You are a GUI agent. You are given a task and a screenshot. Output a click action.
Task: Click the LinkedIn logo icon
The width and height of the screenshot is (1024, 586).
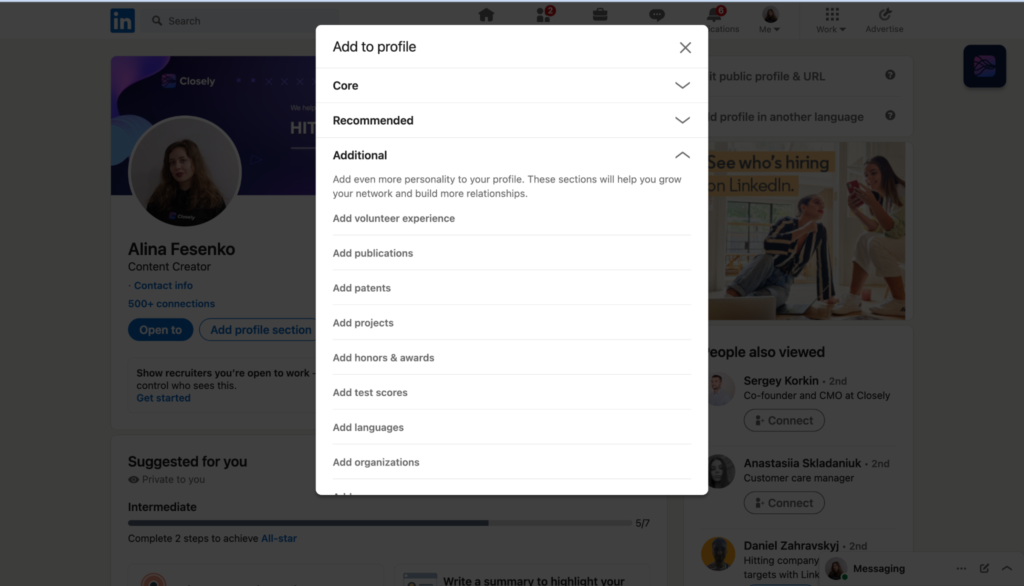[x=122, y=19]
